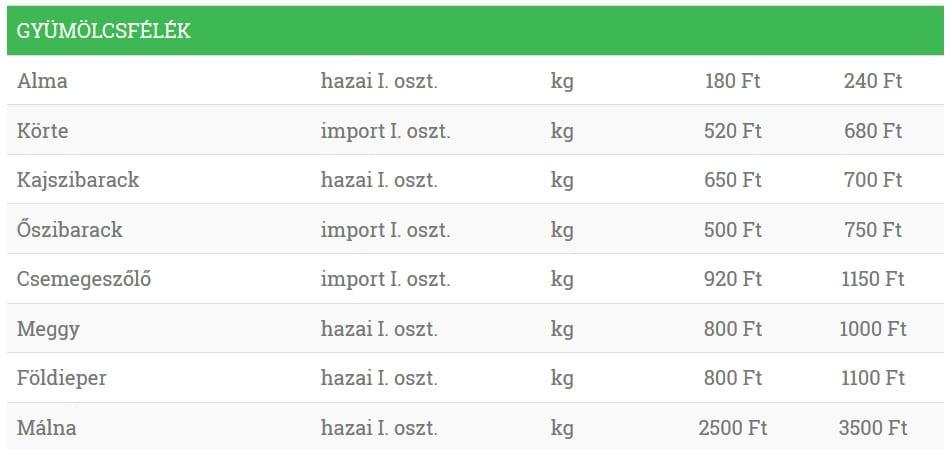Click the Őszibarack product name
Screen dimensions: 951x449
coord(70,230)
